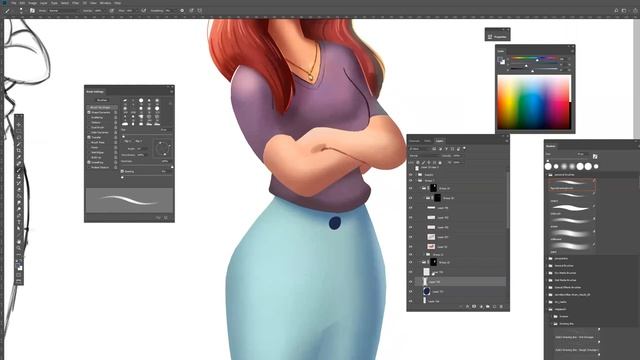Viewport: 640px width, 360px height.
Task: Toggle Shape Dynamics checkbox
Action: point(89,112)
